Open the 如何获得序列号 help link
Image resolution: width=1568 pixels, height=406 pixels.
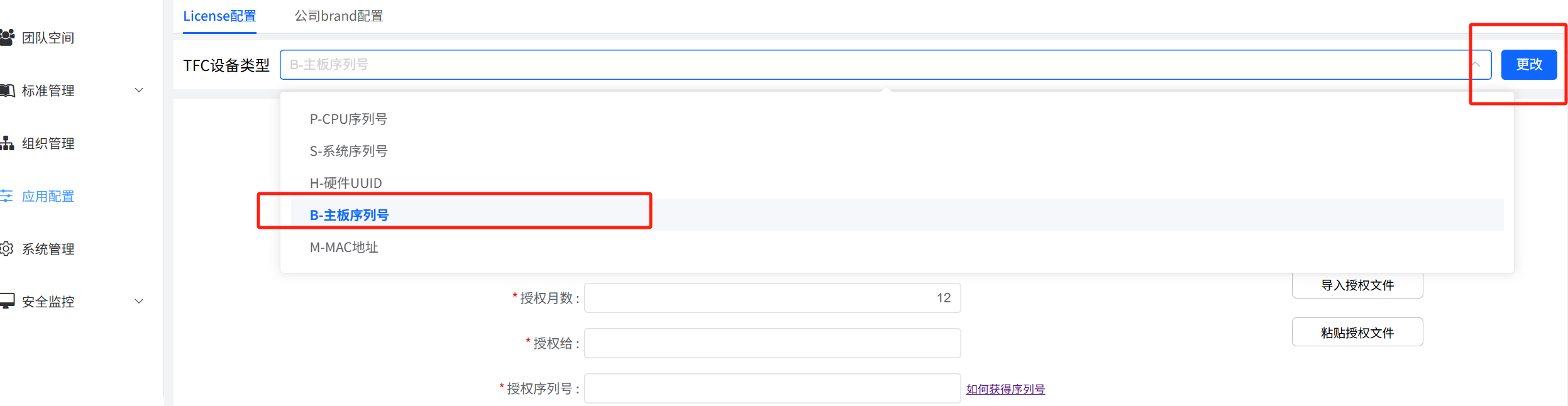coord(1005,389)
